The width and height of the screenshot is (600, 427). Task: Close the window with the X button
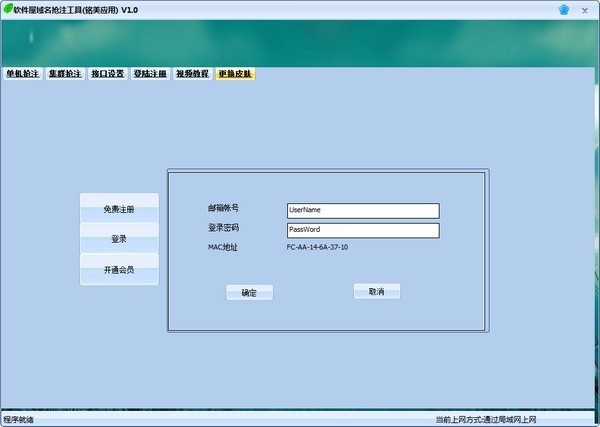click(x=584, y=11)
